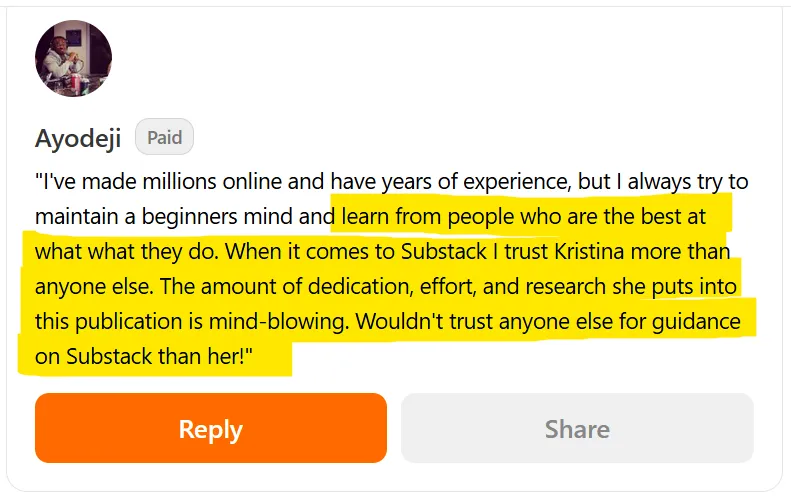The width and height of the screenshot is (791, 500).
Task: Click the Paid subscriber badge
Action: click(164, 137)
